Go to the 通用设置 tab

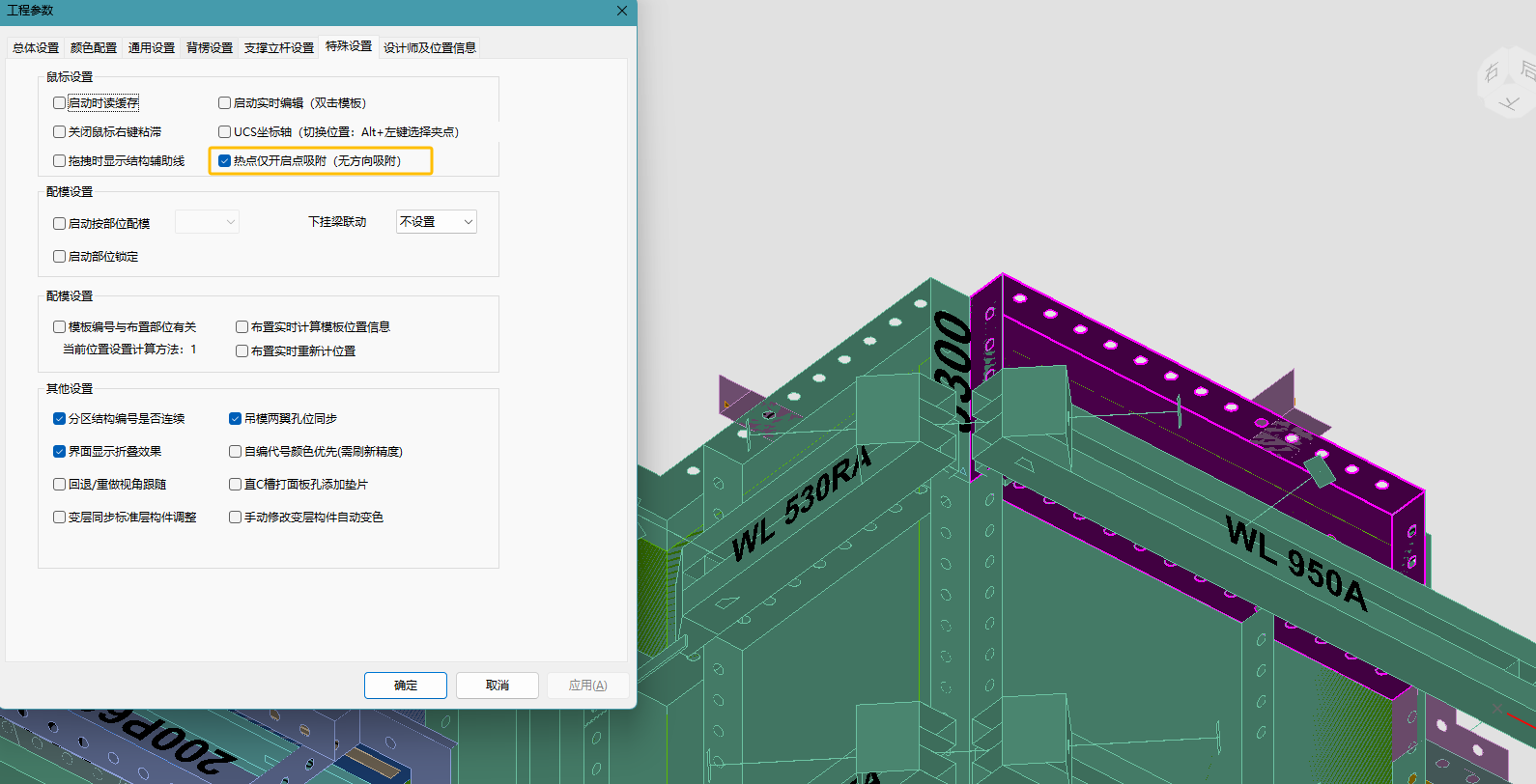pyautogui.click(x=152, y=47)
